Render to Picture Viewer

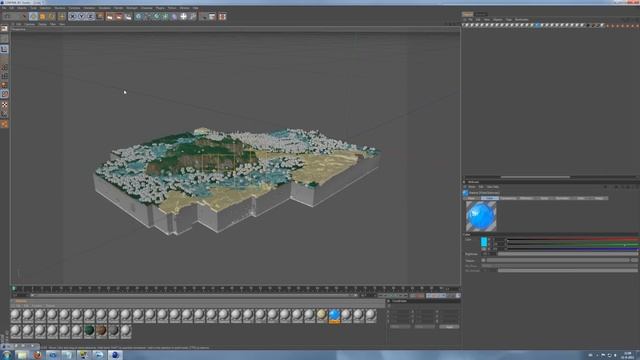[x=119, y=16]
